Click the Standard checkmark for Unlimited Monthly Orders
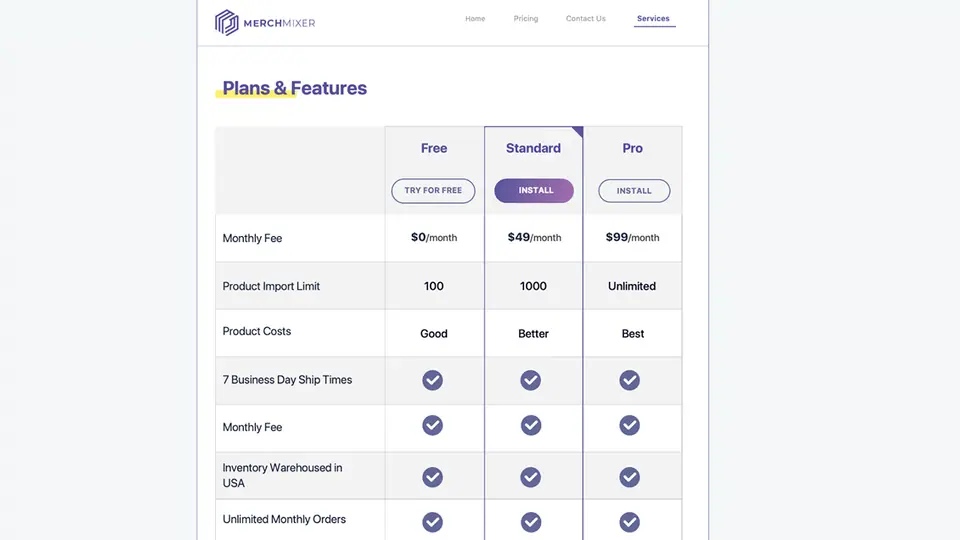 click(531, 522)
